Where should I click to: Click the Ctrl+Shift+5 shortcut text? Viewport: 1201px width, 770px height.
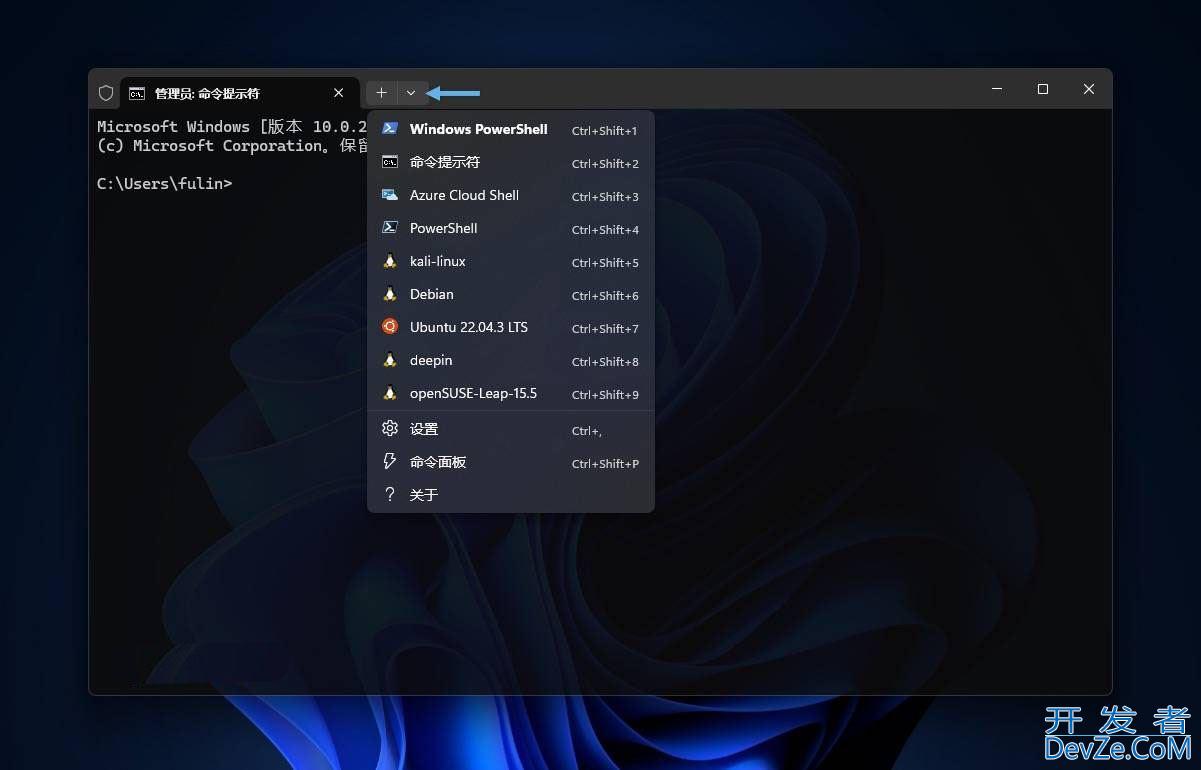pyautogui.click(x=605, y=262)
